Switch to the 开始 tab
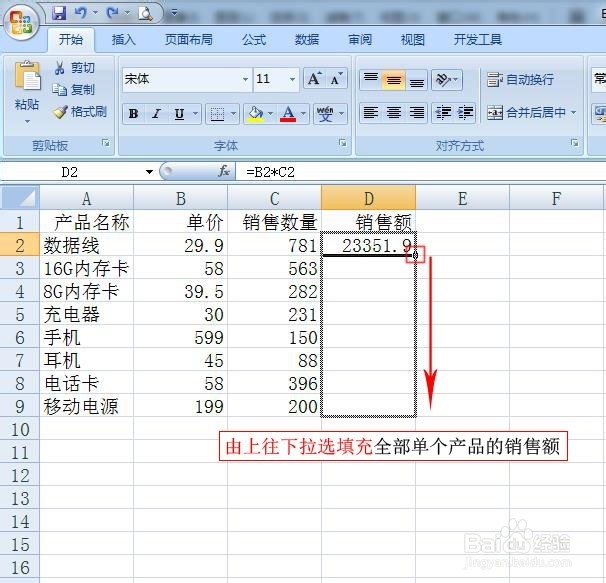Viewport: 606px width, 583px height. pos(71,39)
